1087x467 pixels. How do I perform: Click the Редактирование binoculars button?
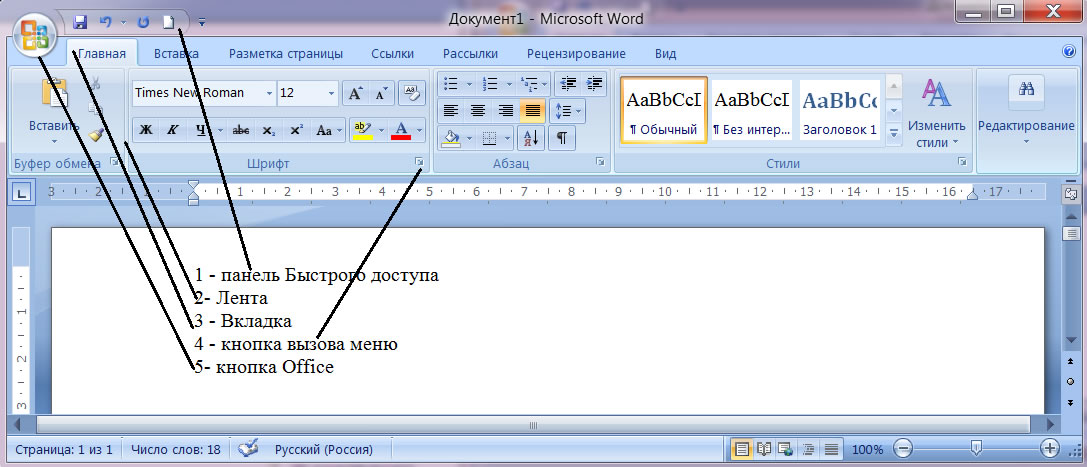(1026, 111)
